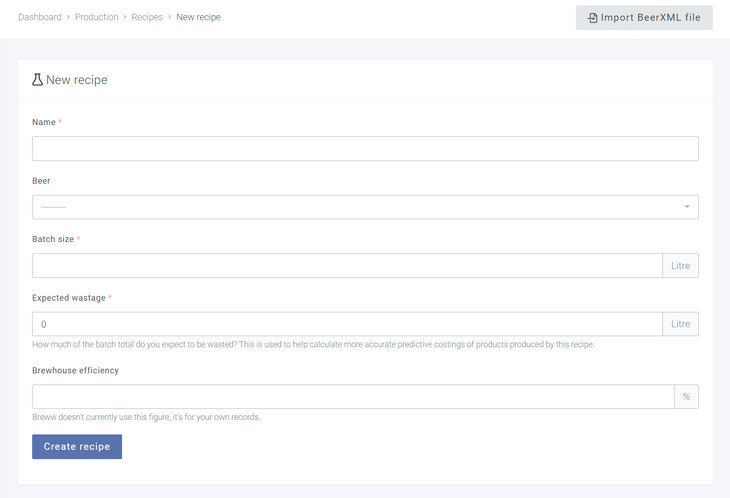Viewport: 730px width, 498px height.
Task: Click the Expected wastage label
Action: 69,298
